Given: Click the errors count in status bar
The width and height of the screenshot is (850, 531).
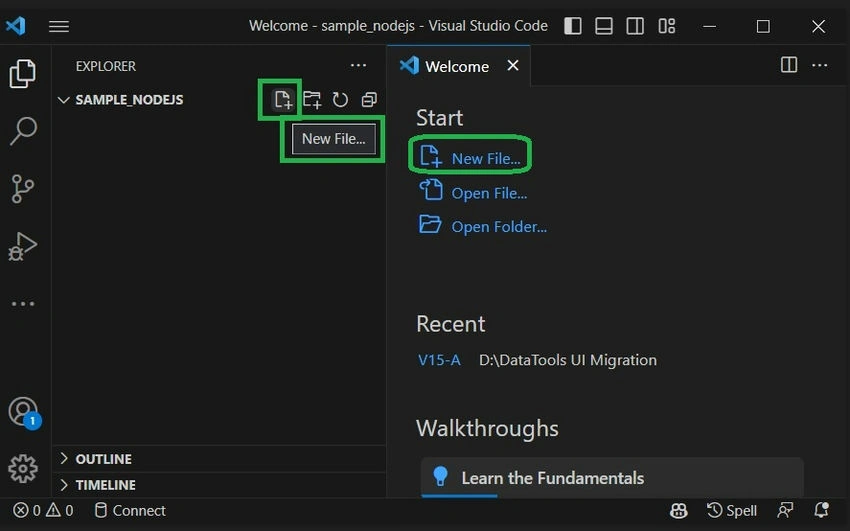Looking at the screenshot, I should pyautogui.click(x=27, y=510).
